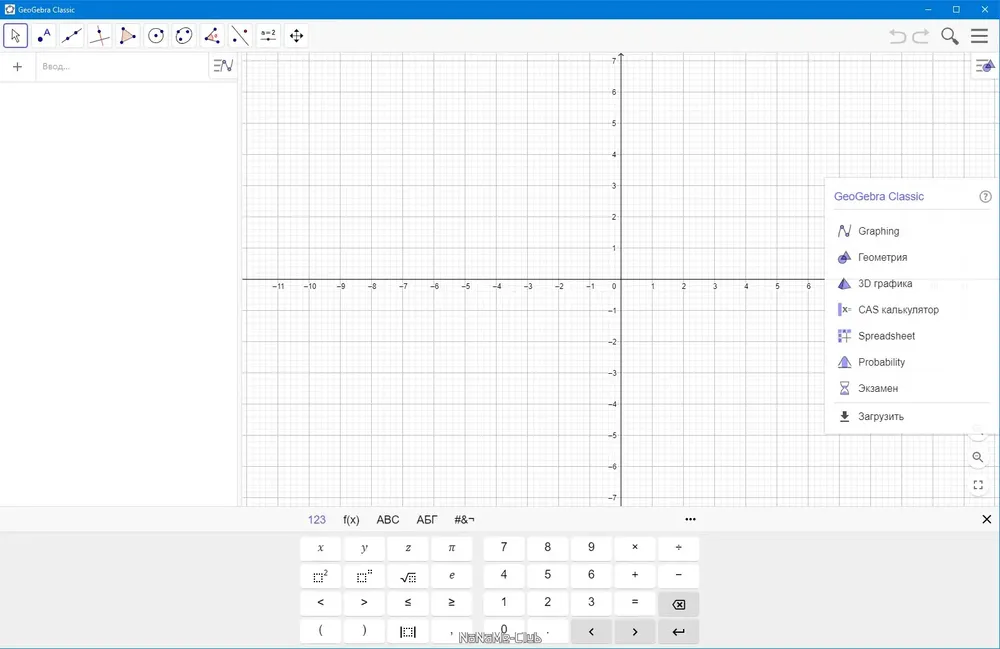Switch keyboard to 123 tab
1000x649 pixels.
(317, 520)
